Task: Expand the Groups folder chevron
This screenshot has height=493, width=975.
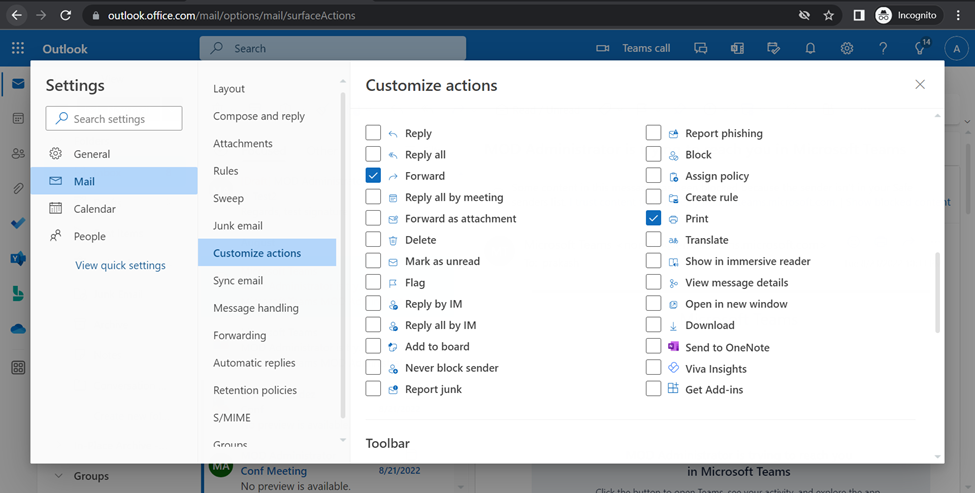Action: pyautogui.click(x=58, y=476)
